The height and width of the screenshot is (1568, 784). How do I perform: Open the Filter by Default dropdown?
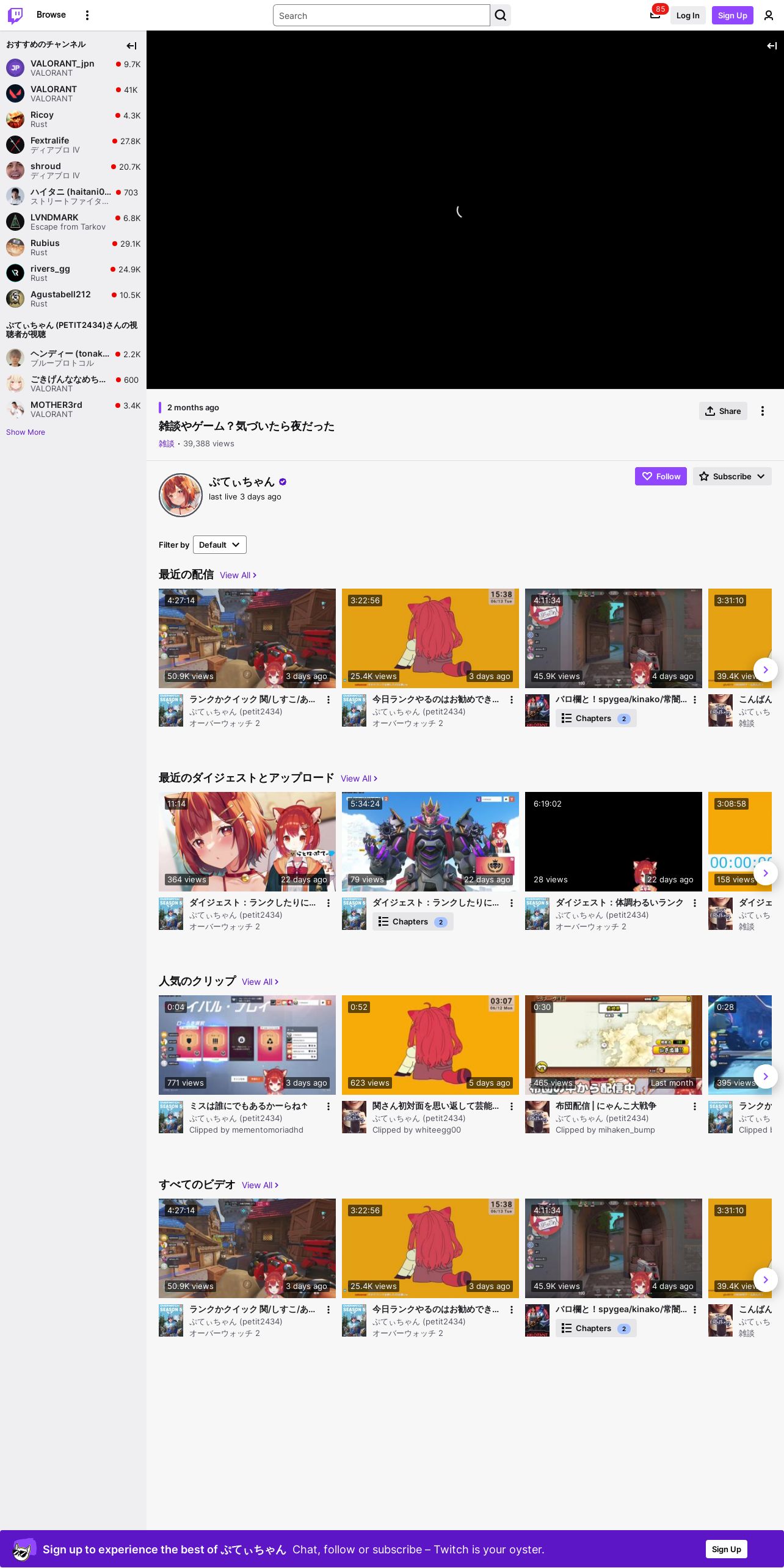click(x=220, y=545)
